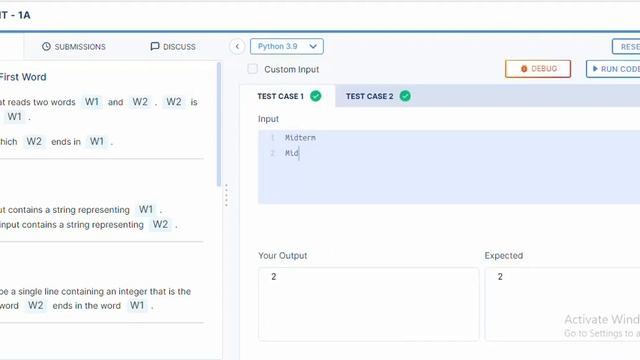Click the Your Output label
Viewport: 640px width, 360px height.
(282, 256)
